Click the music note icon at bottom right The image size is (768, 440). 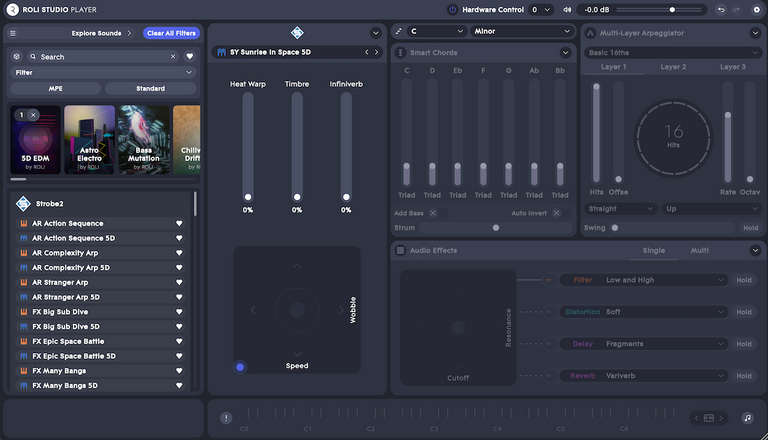pos(747,418)
